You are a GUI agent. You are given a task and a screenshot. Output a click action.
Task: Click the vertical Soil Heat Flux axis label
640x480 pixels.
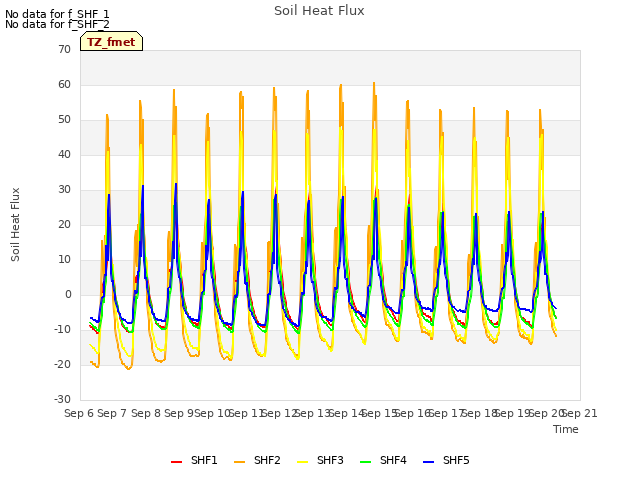[15, 224]
